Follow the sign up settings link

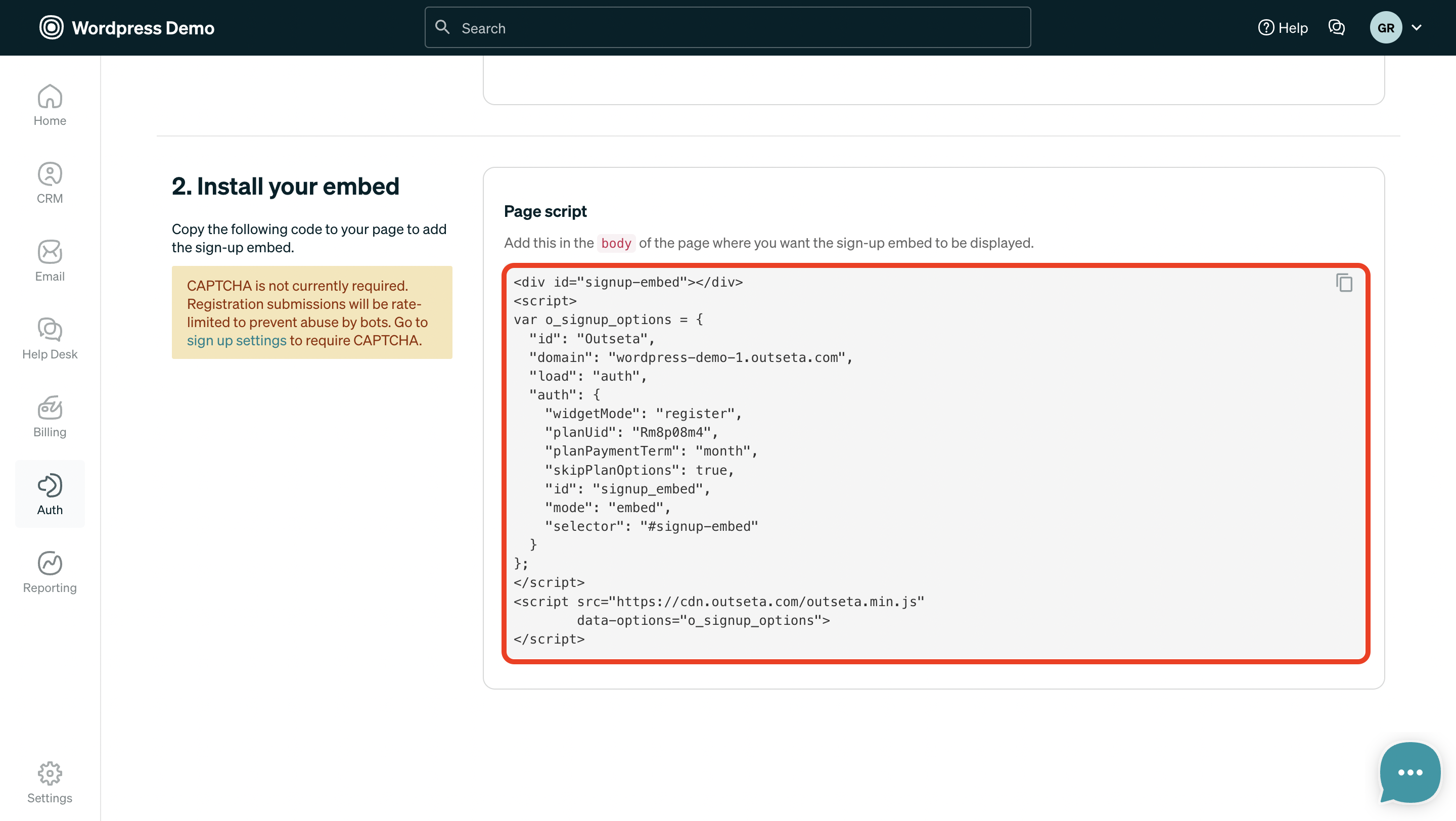tap(236, 341)
